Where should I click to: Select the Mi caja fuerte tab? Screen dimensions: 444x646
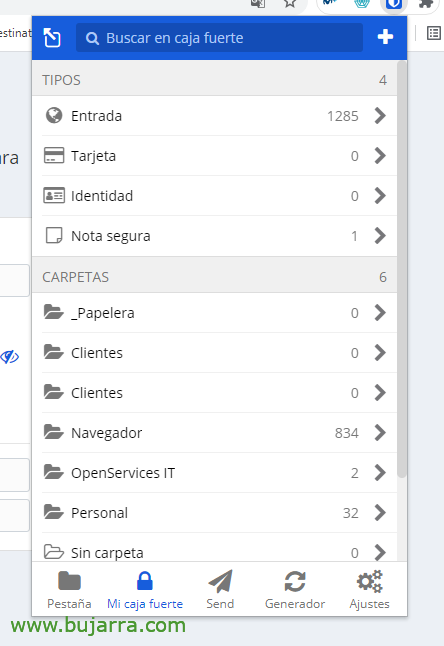[x=145, y=590]
